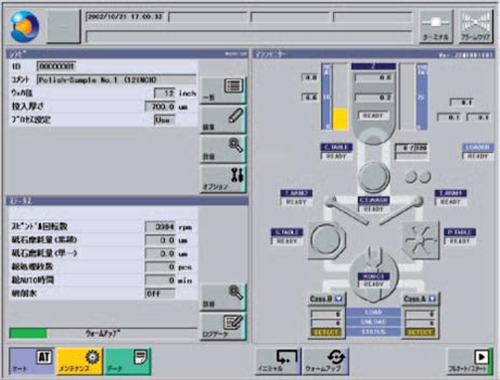Click the green warm-up progress bar
The height and width of the screenshot is (380, 500).
coord(29,333)
